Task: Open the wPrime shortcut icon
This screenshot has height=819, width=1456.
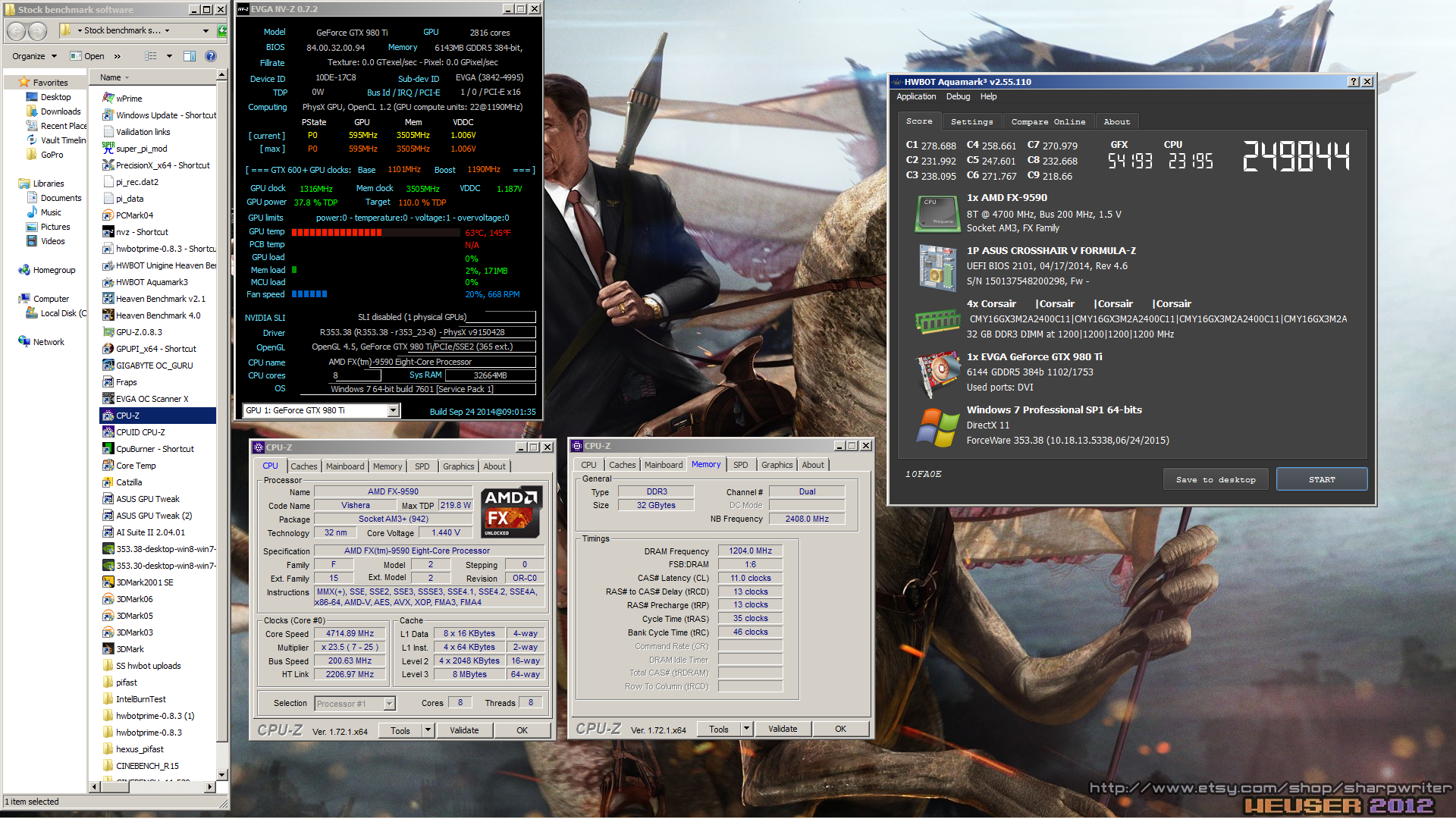Action: pyautogui.click(x=108, y=99)
